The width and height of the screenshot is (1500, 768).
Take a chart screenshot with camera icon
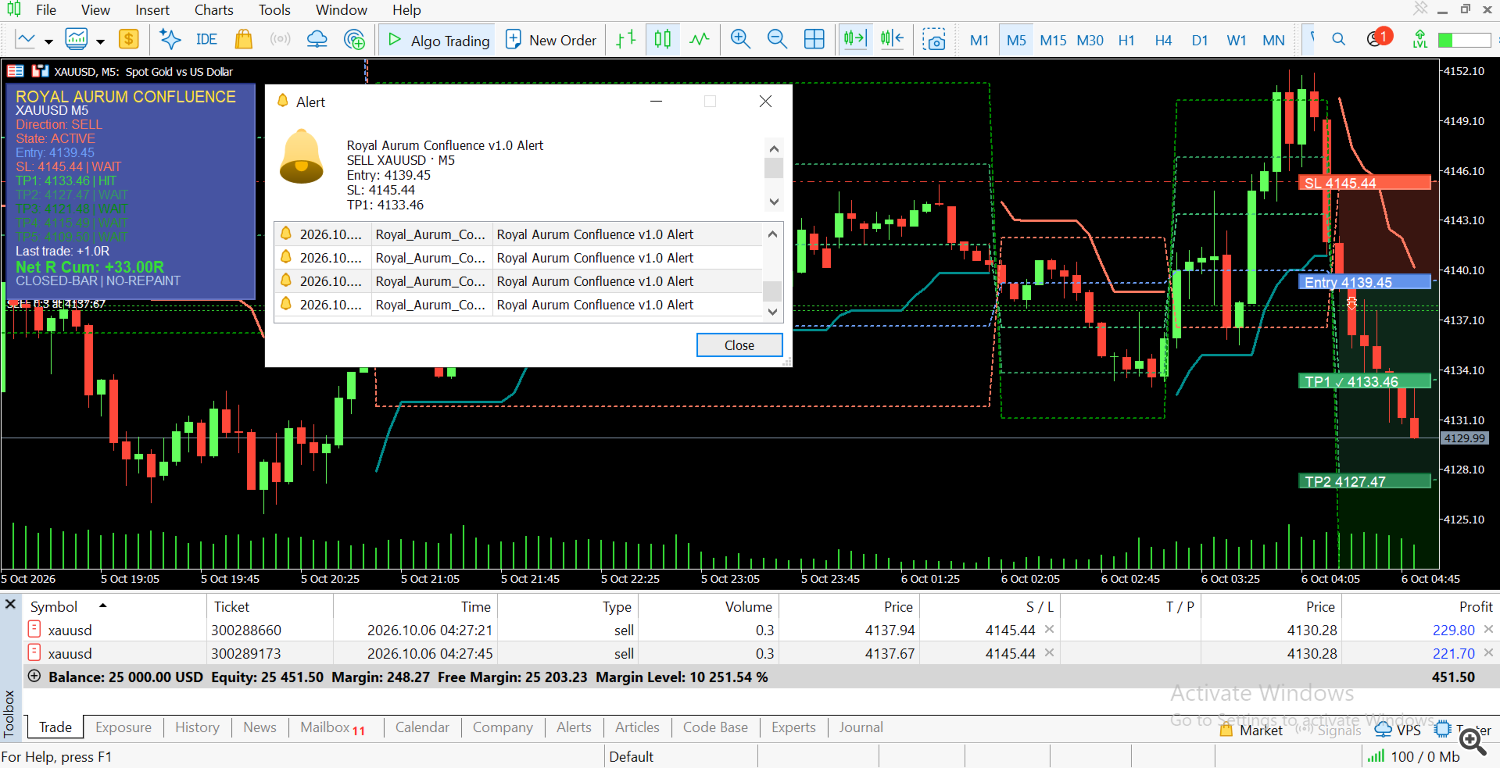(x=934, y=40)
